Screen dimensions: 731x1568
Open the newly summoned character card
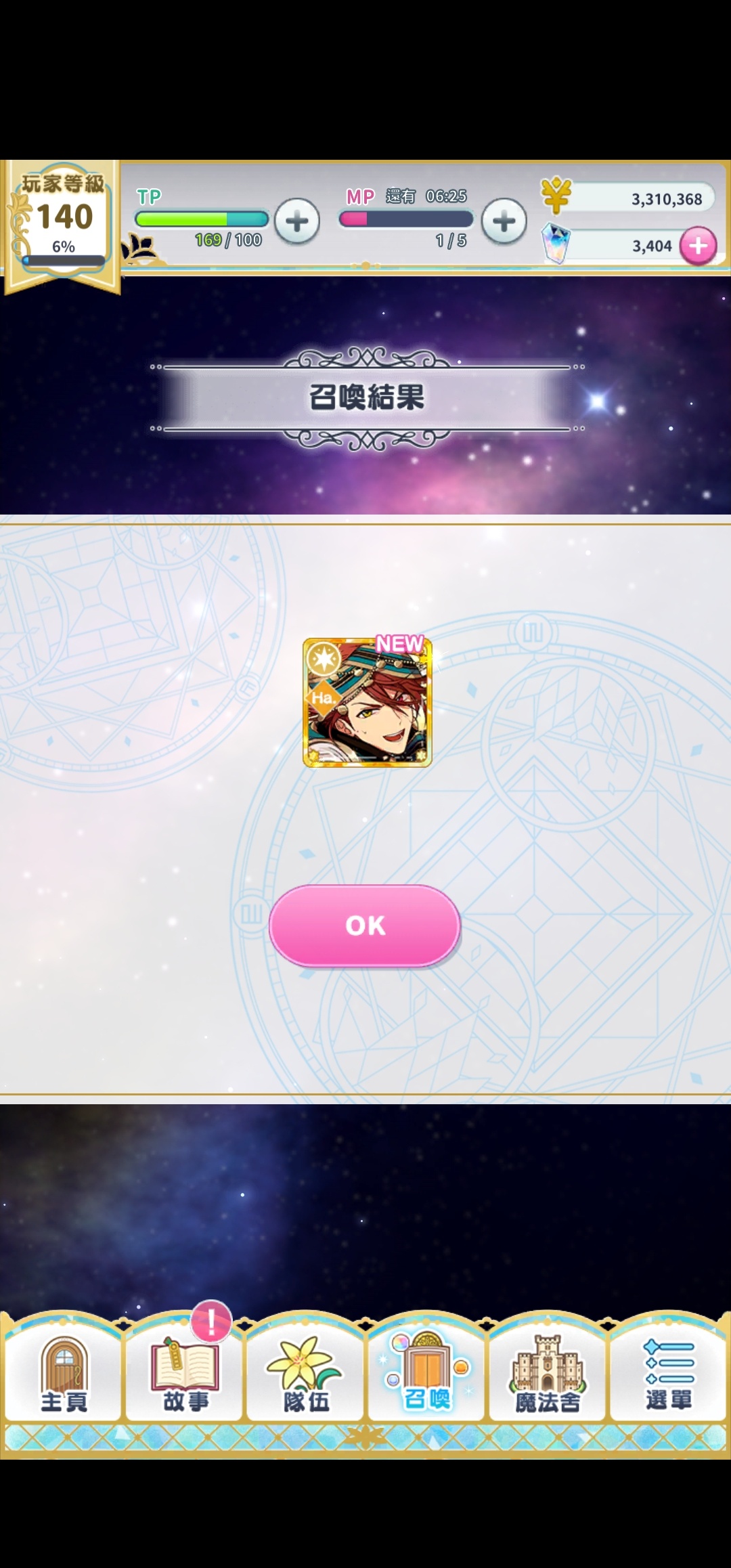[x=367, y=702]
